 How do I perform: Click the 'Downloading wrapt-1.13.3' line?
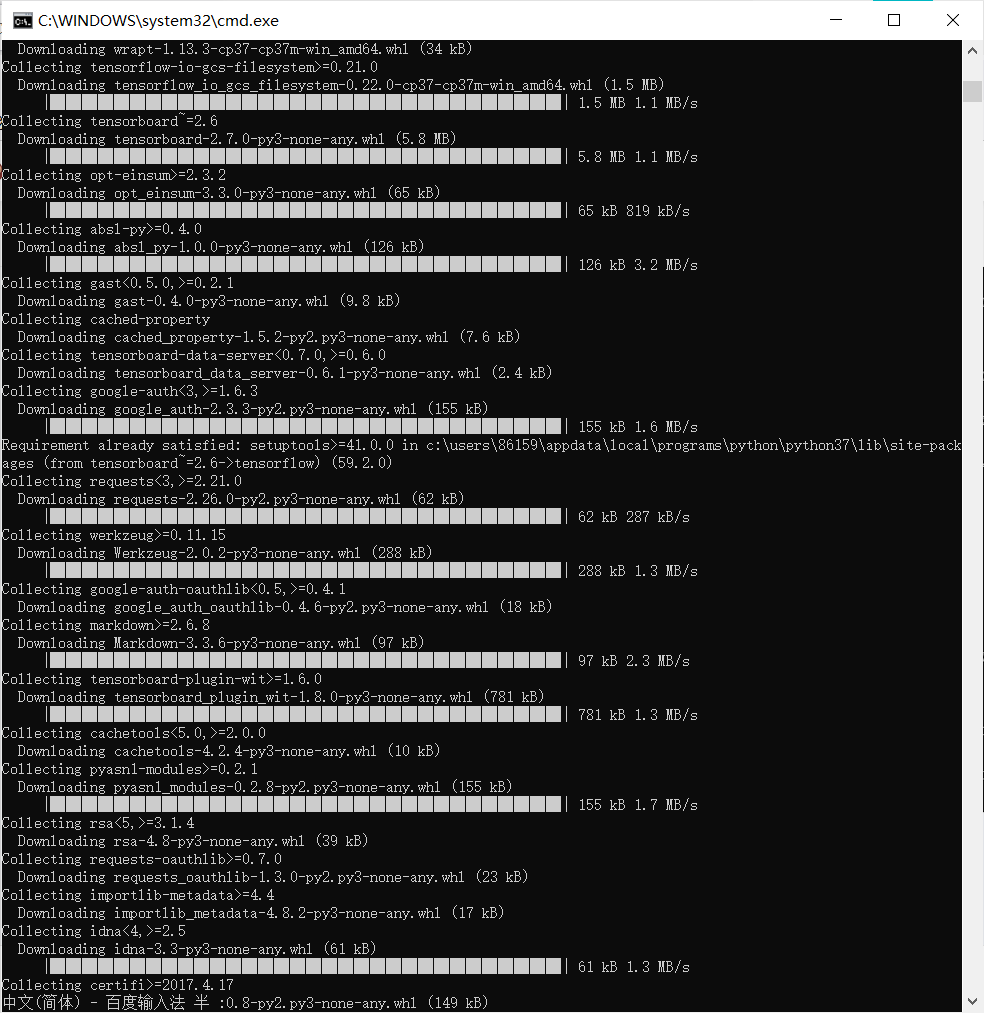(x=245, y=49)
